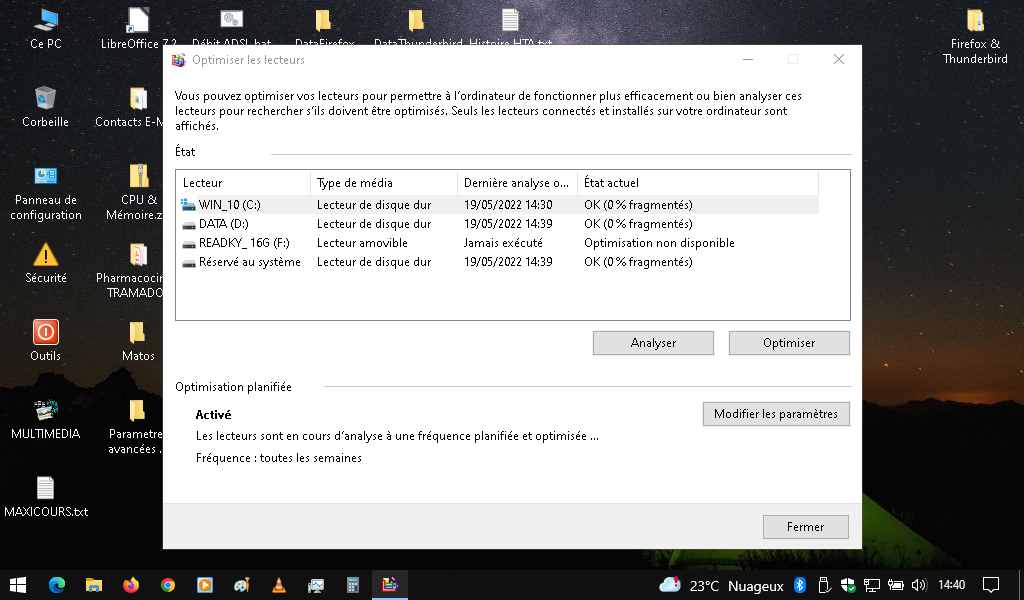Click the battery power tray icon
This screenshot has width=1024, height=600.
tap(895, 585)
